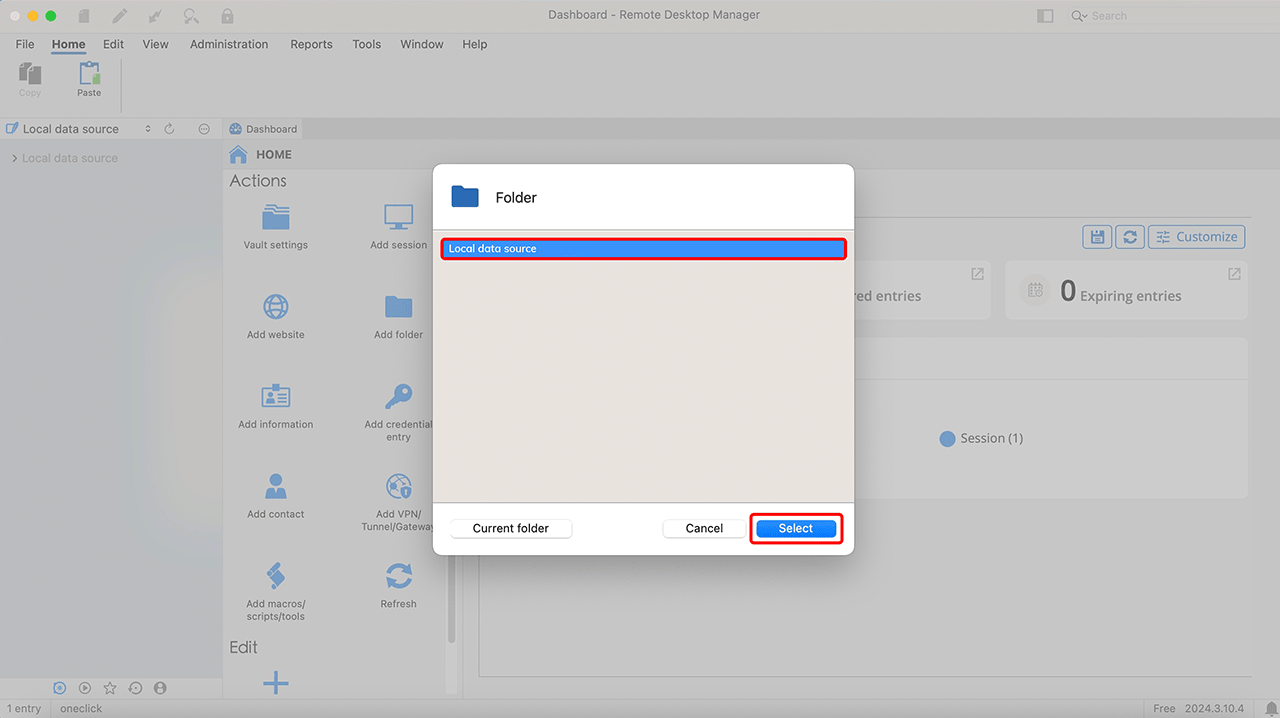Open the recent history clock icon

[135, 688]
